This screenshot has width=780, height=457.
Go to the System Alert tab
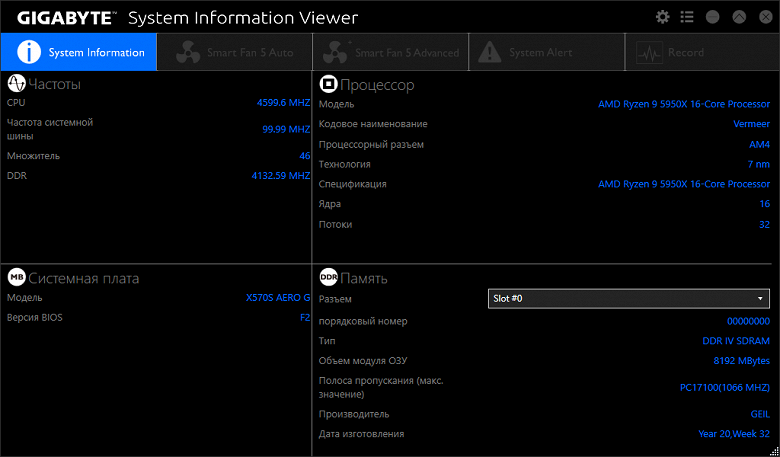[546, 52]
